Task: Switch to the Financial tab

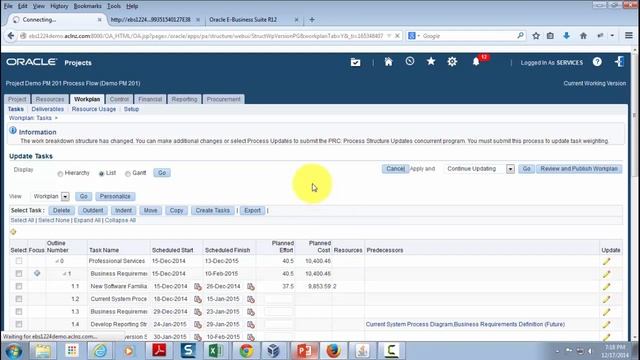Action: pos(150,99)
